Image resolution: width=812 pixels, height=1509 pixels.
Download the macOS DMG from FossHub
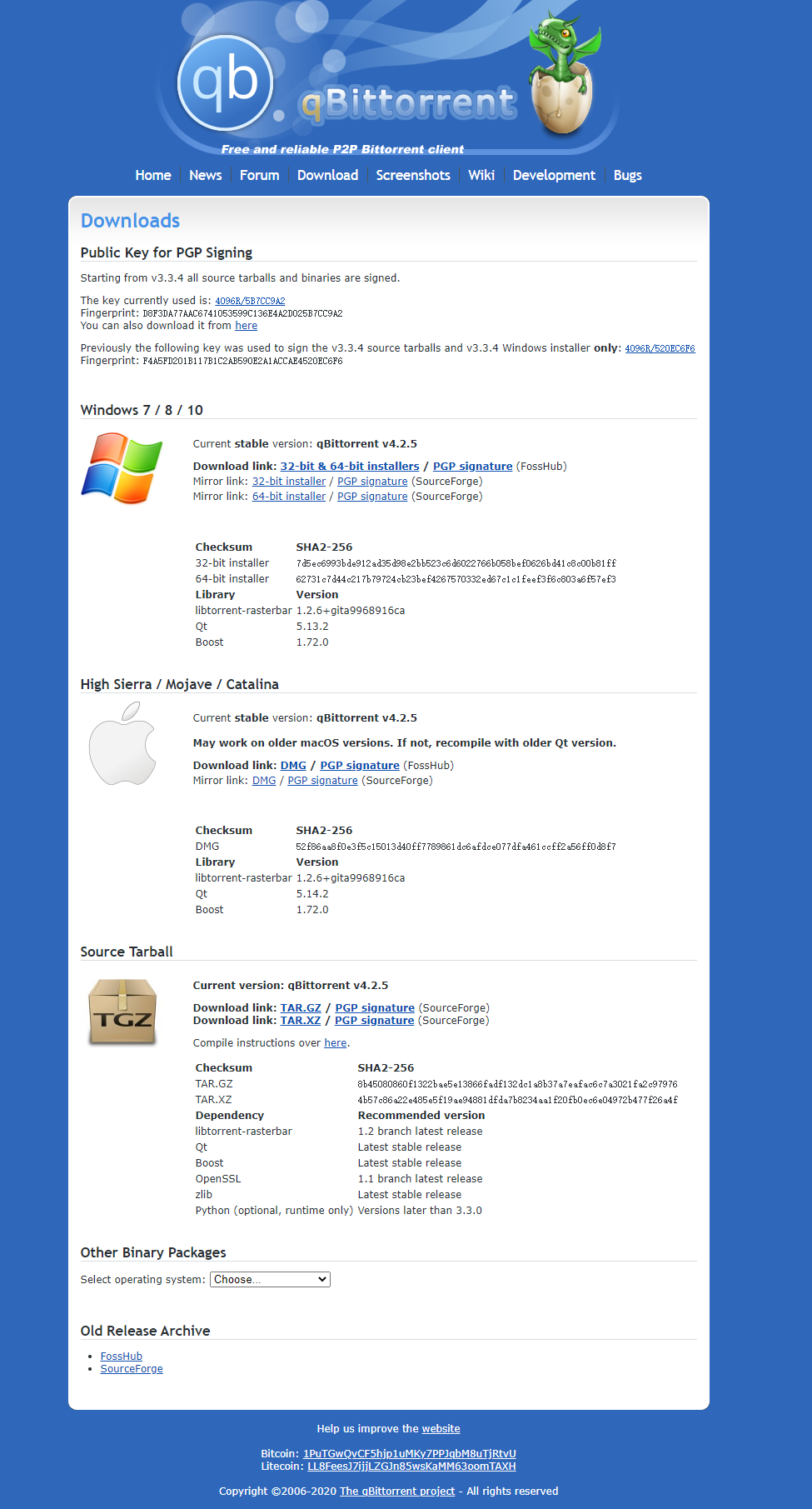tap(293, 766)
